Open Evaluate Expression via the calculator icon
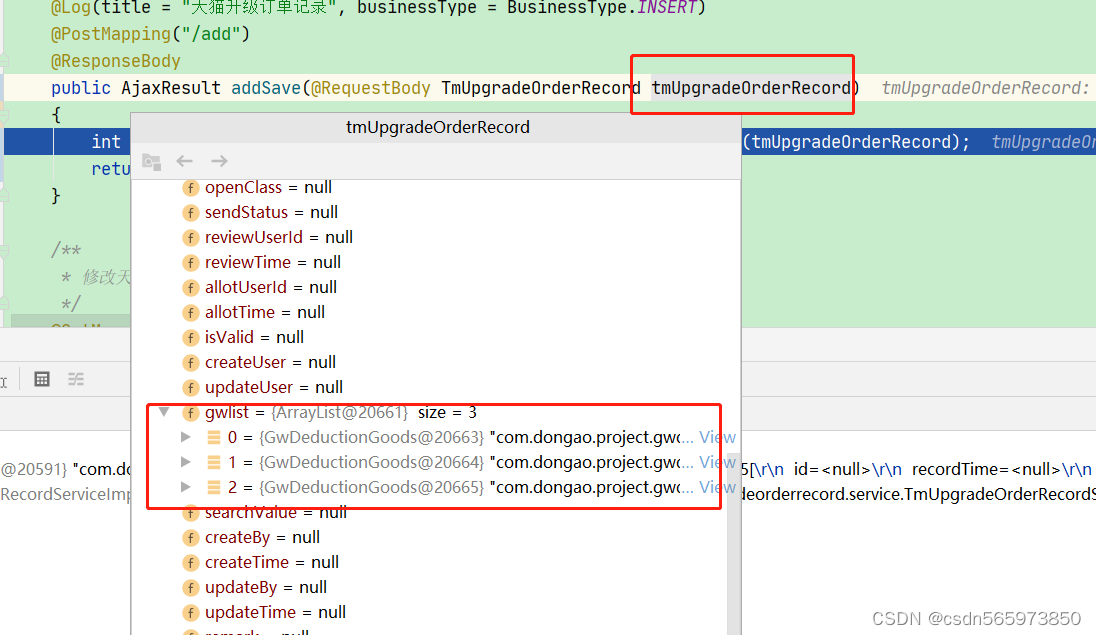This screenshot has width=1096, height=635. (x=40, y=378)
